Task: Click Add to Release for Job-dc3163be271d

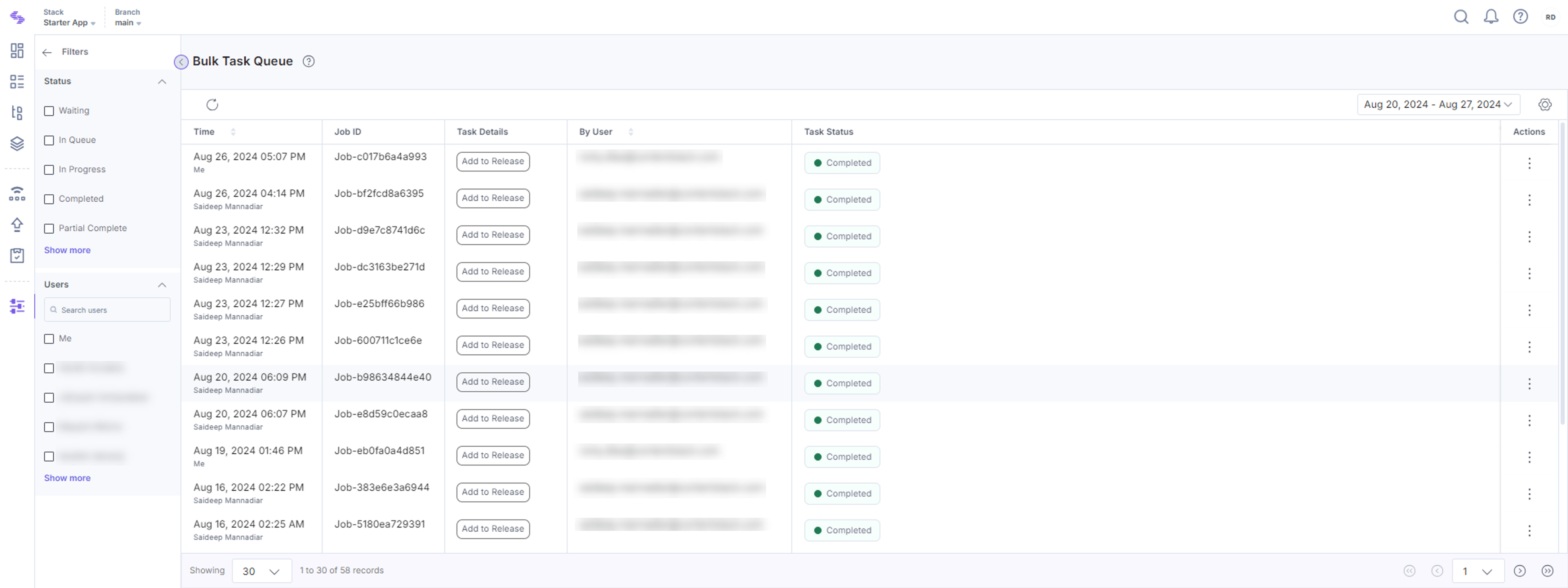Action: click(x=492, y=272)
